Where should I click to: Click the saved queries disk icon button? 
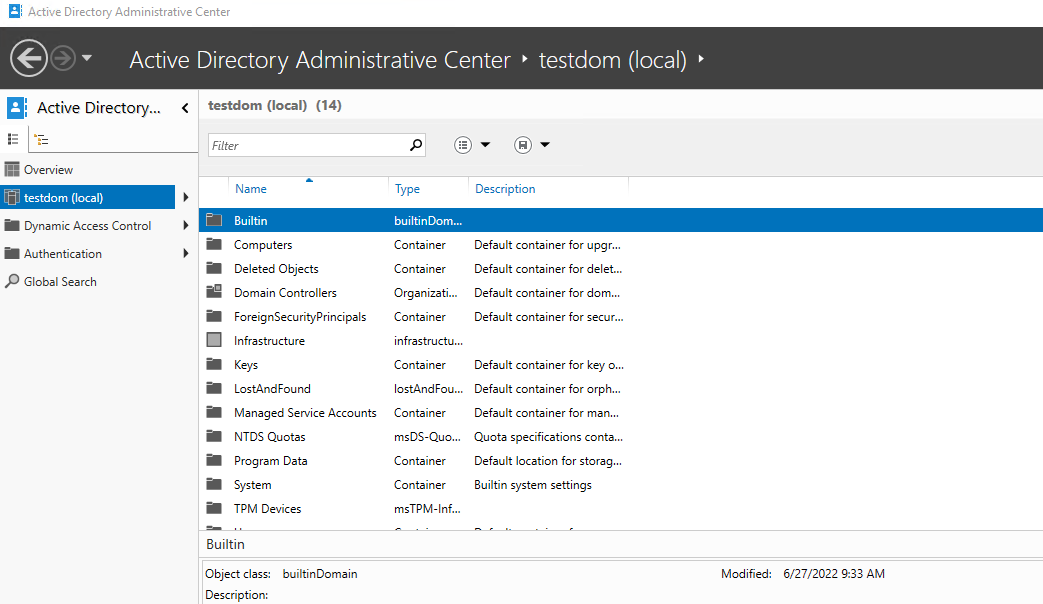coord(523,144)
